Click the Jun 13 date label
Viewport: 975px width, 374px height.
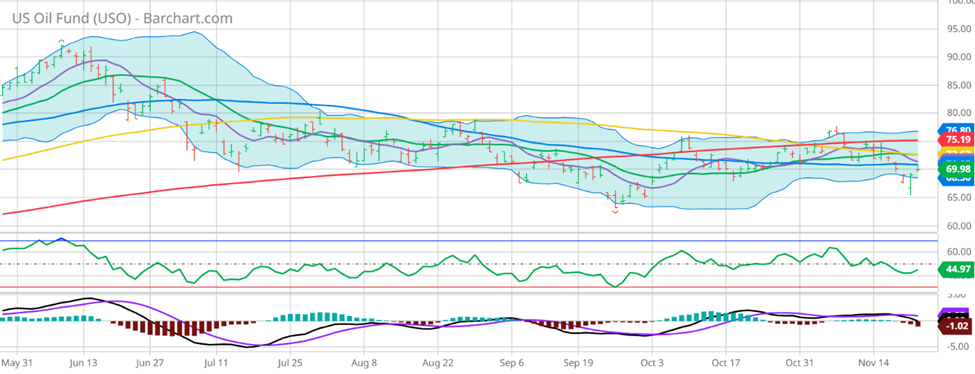[84, 362]
